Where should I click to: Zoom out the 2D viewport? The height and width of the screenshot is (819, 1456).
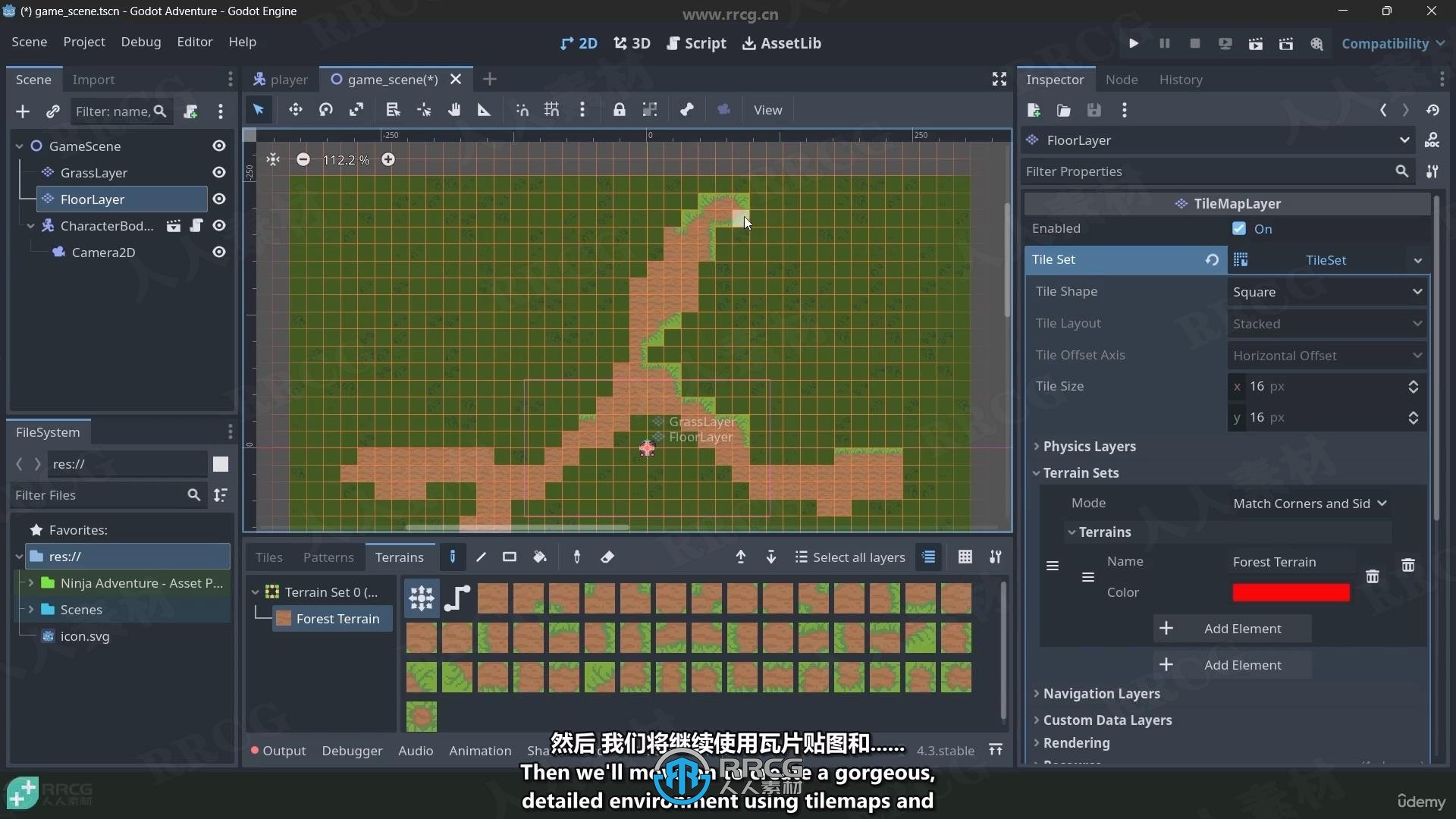(x=303, y=159)
